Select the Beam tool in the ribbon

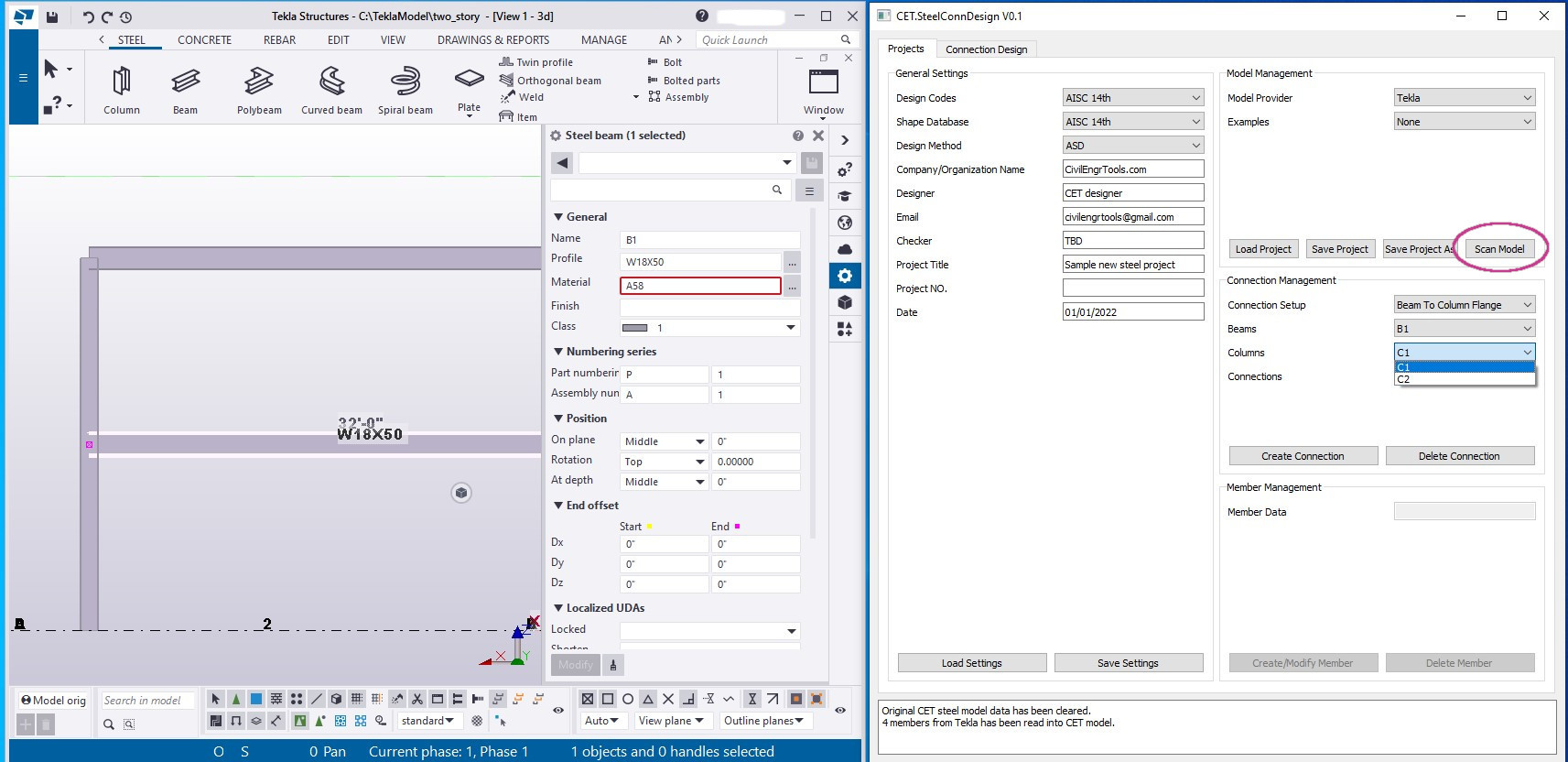click(x=186, y=90)
